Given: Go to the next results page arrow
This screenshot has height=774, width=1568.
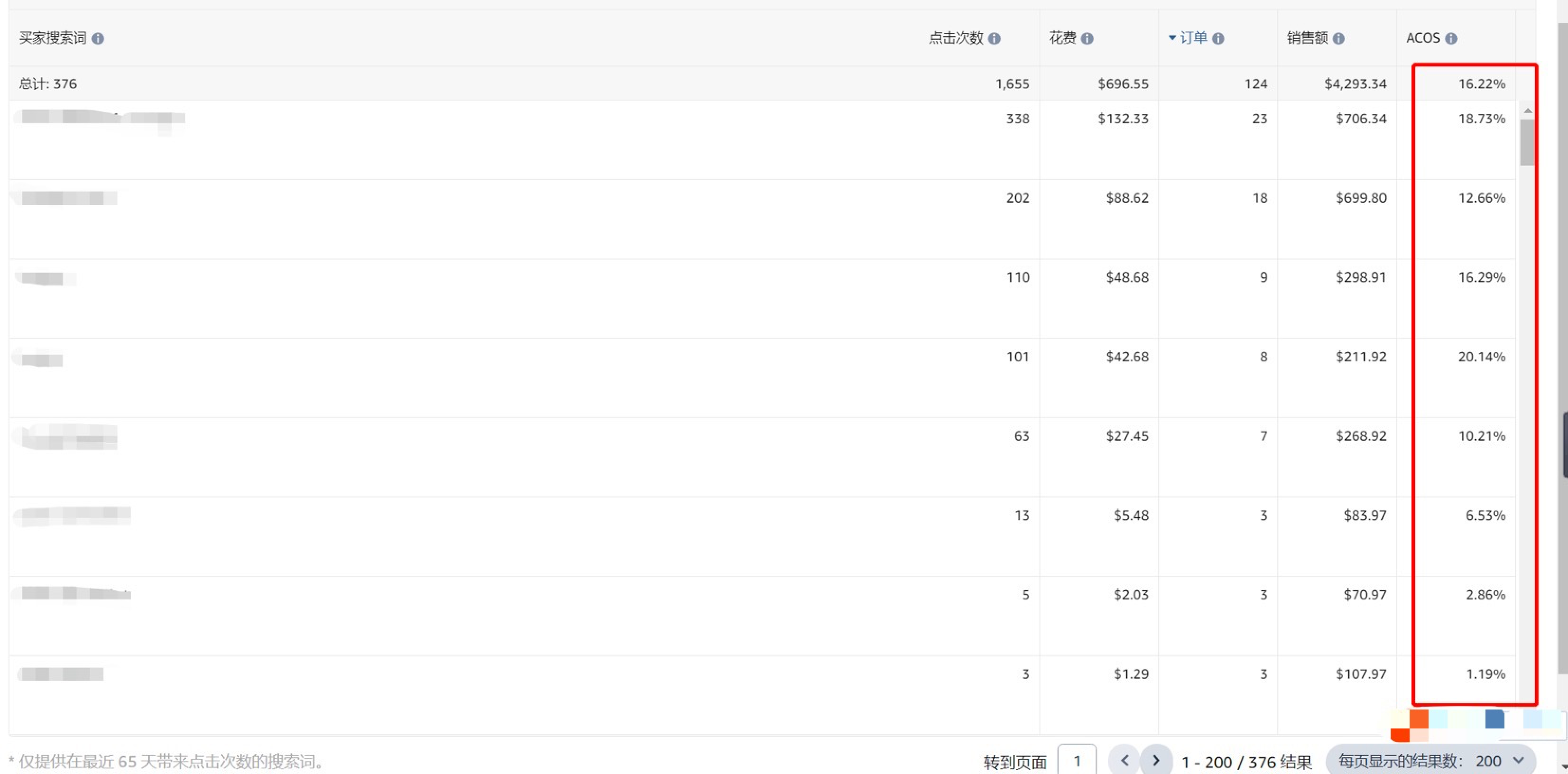Looking at the screenshot, I should 1156,761.
